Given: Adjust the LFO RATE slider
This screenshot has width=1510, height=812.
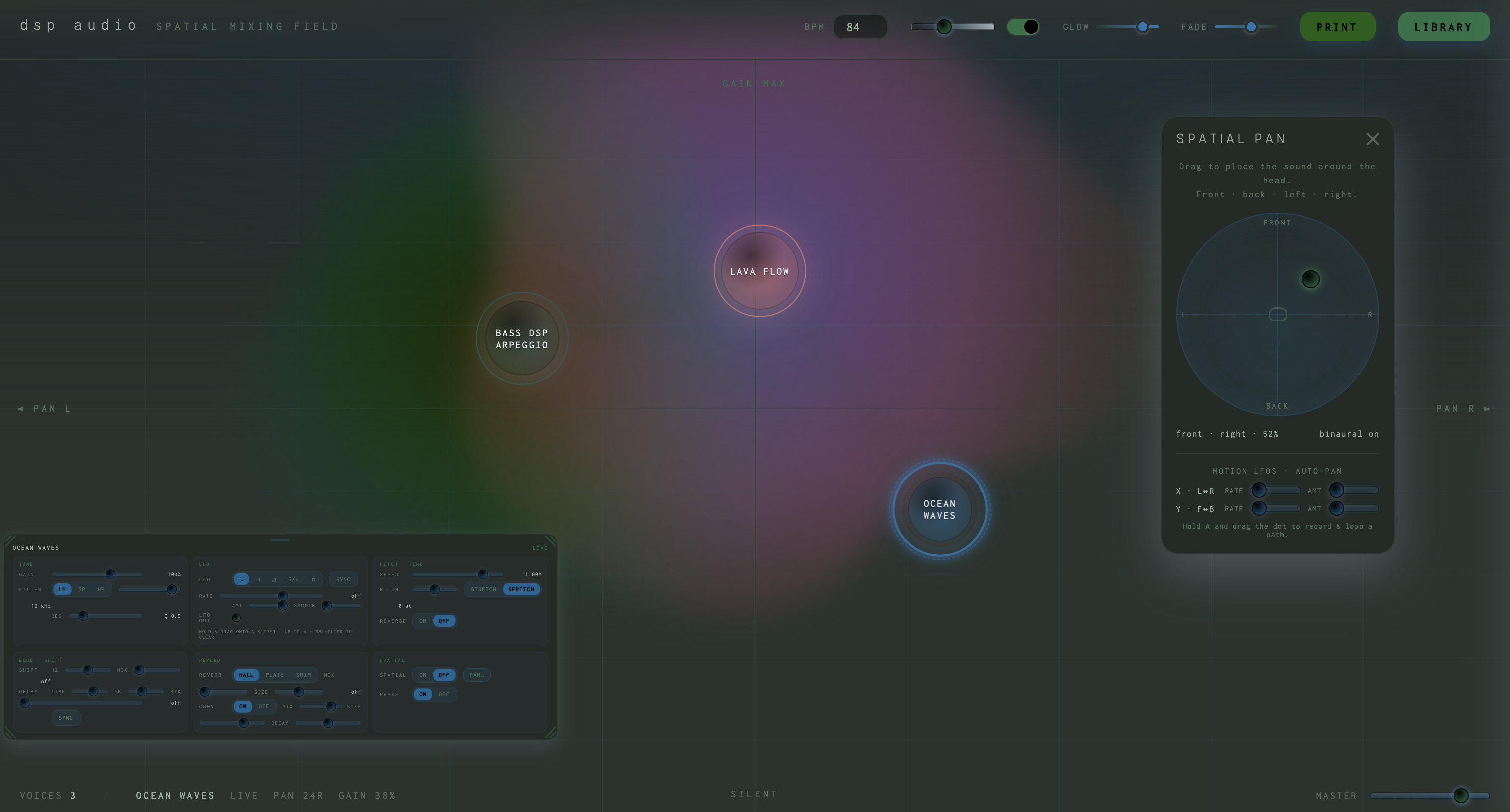Looking at the screenshot, I should tap(271, 596).
